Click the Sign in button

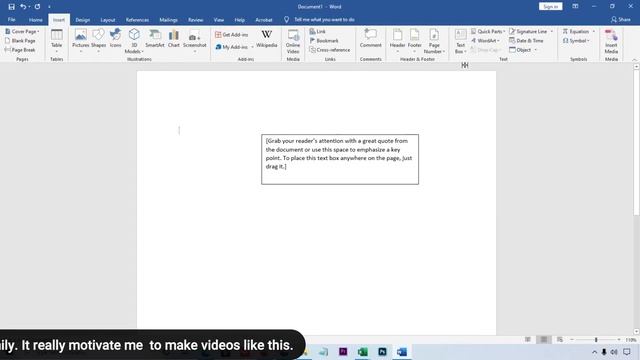[551, 7]
